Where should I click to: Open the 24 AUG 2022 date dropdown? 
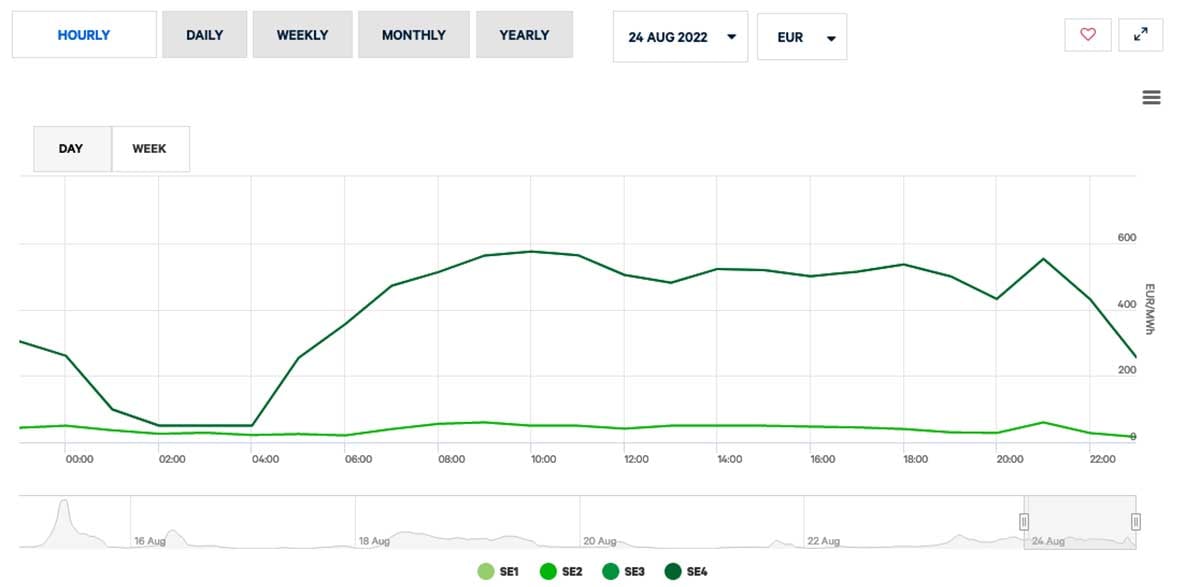680,37
